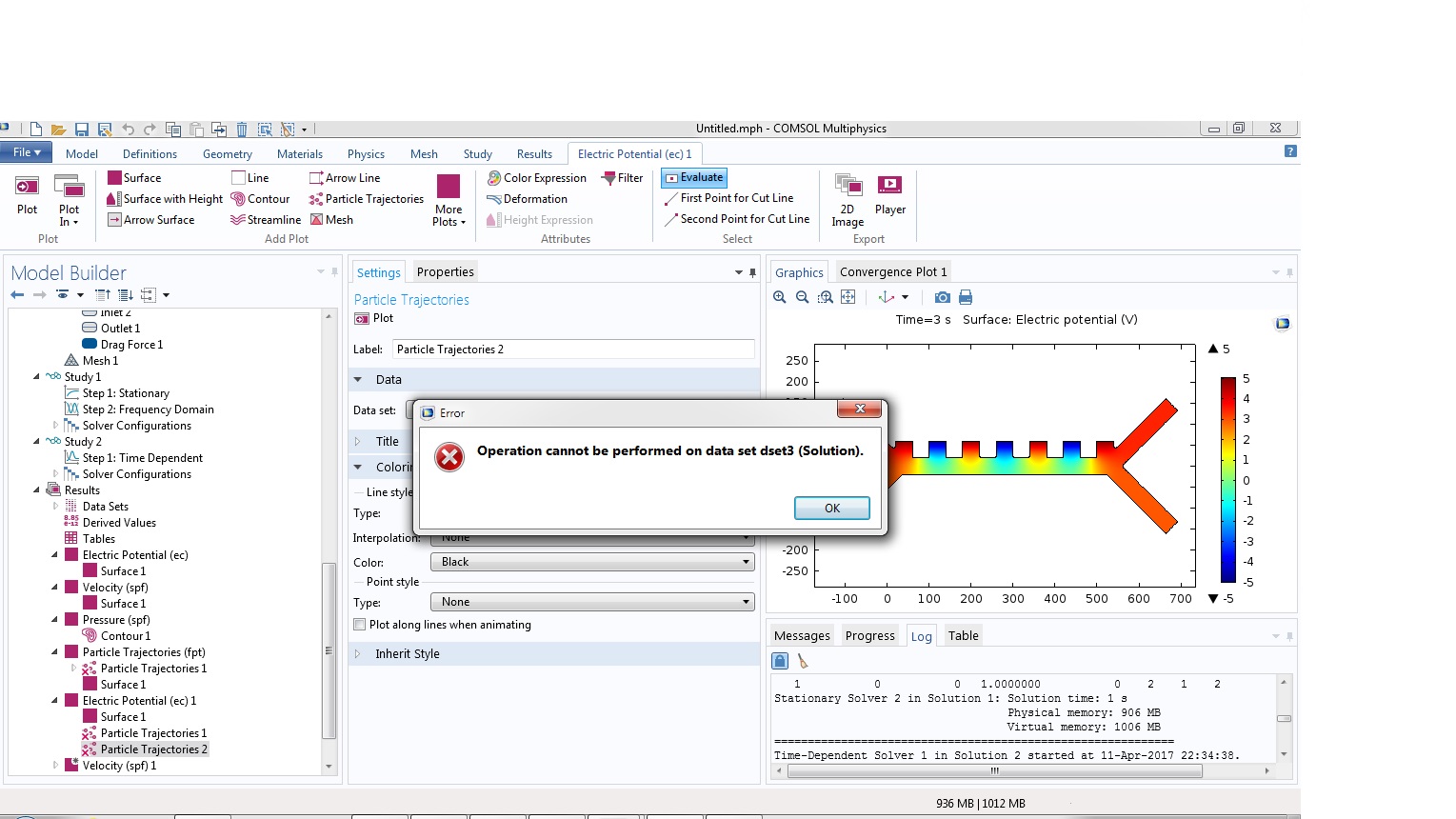The width and height of the screenshot is (1456, 819).
Task: Click the Label field for Particle Trajectories 2
Action: pyautogui.click(x=573, y=350)
